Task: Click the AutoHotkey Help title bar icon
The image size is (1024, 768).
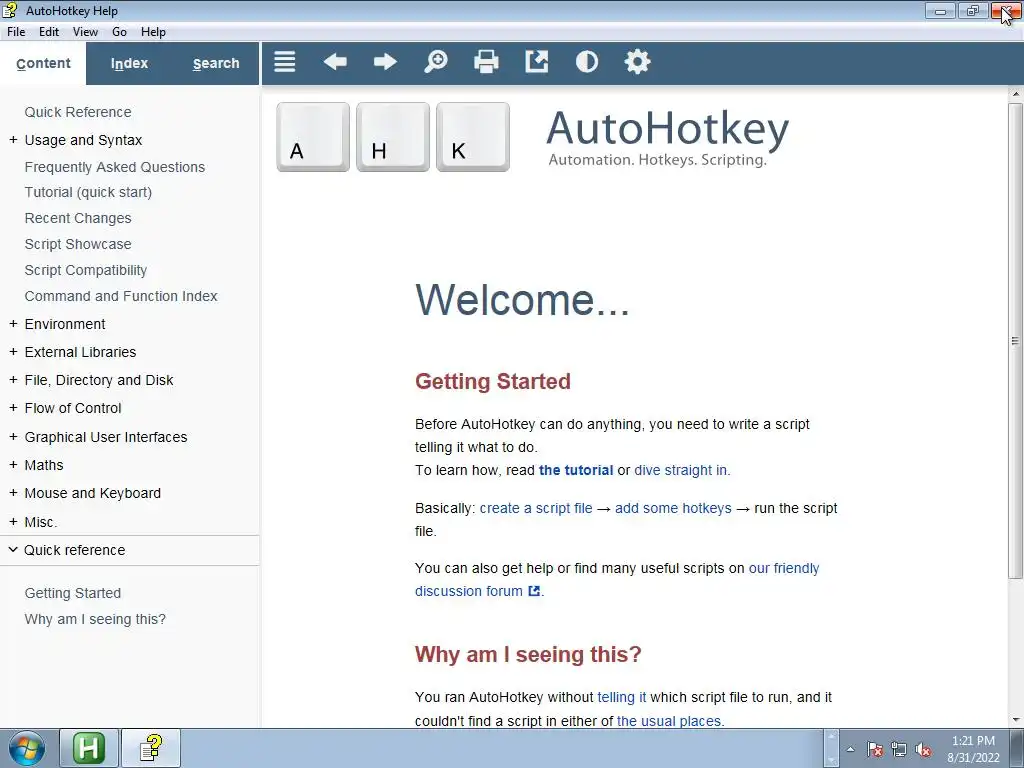Action: (10, 10)
